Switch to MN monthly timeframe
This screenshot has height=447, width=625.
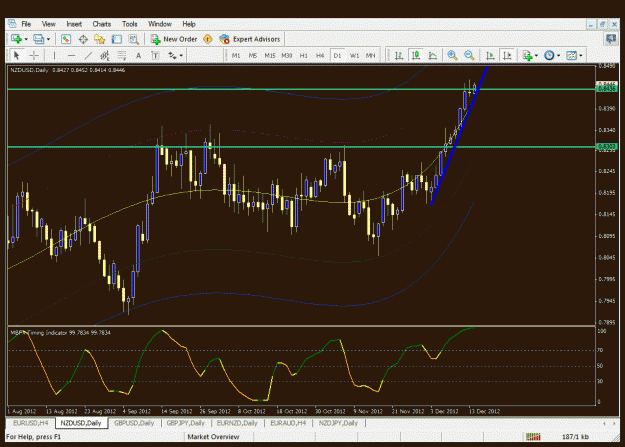click(371, 55)
